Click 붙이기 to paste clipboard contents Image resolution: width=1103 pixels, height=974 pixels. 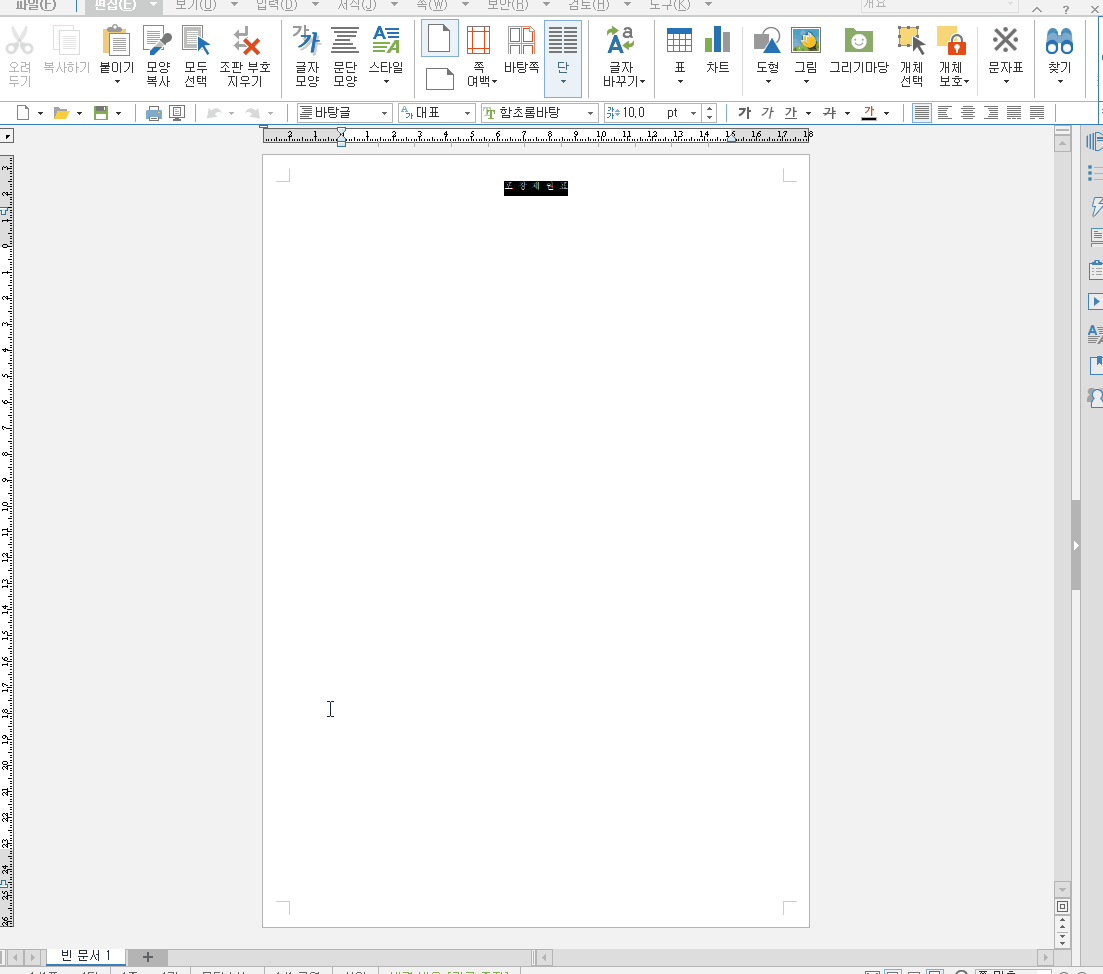(x=116, y=50)
